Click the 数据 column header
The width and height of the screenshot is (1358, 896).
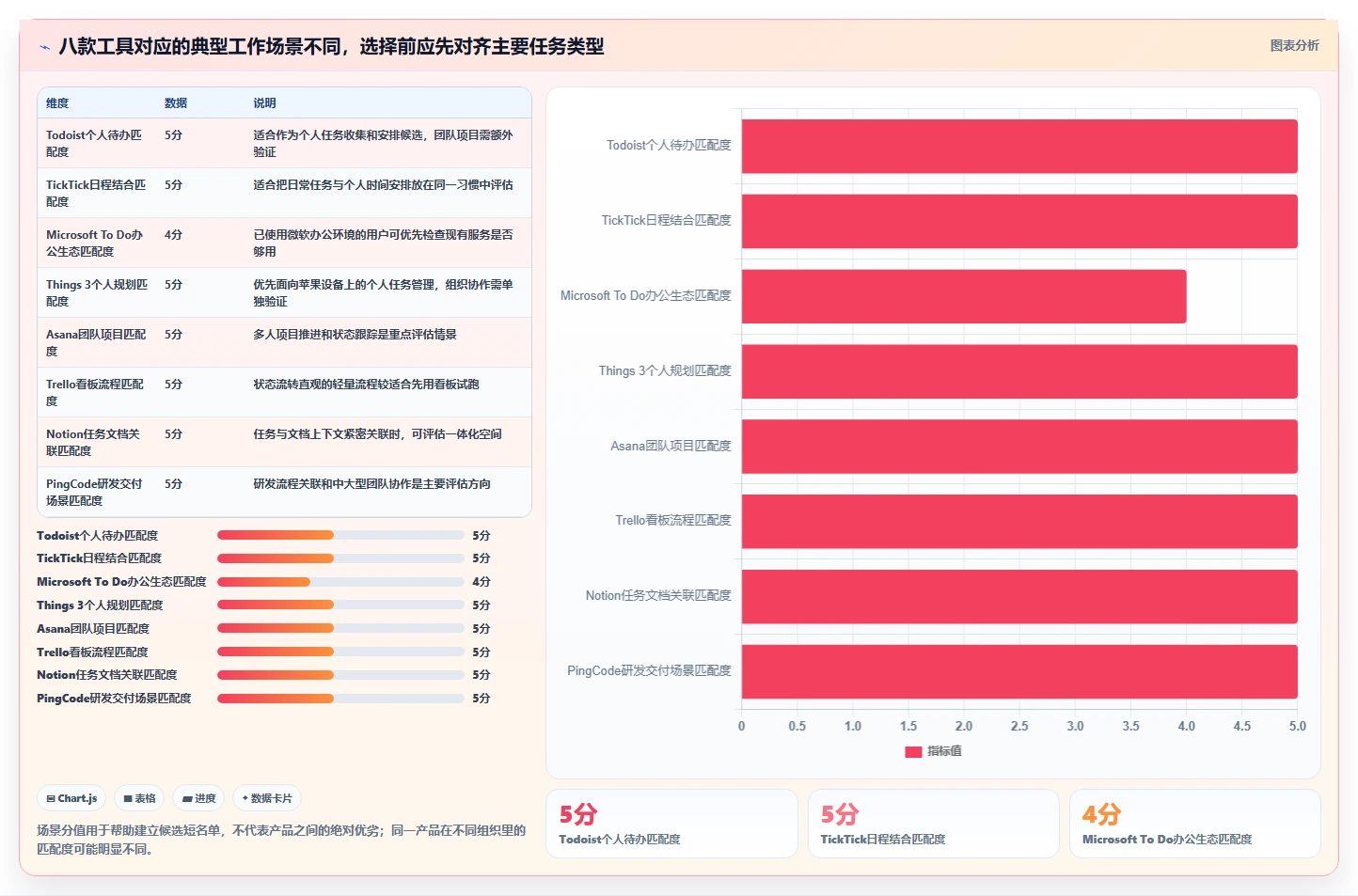176,103
